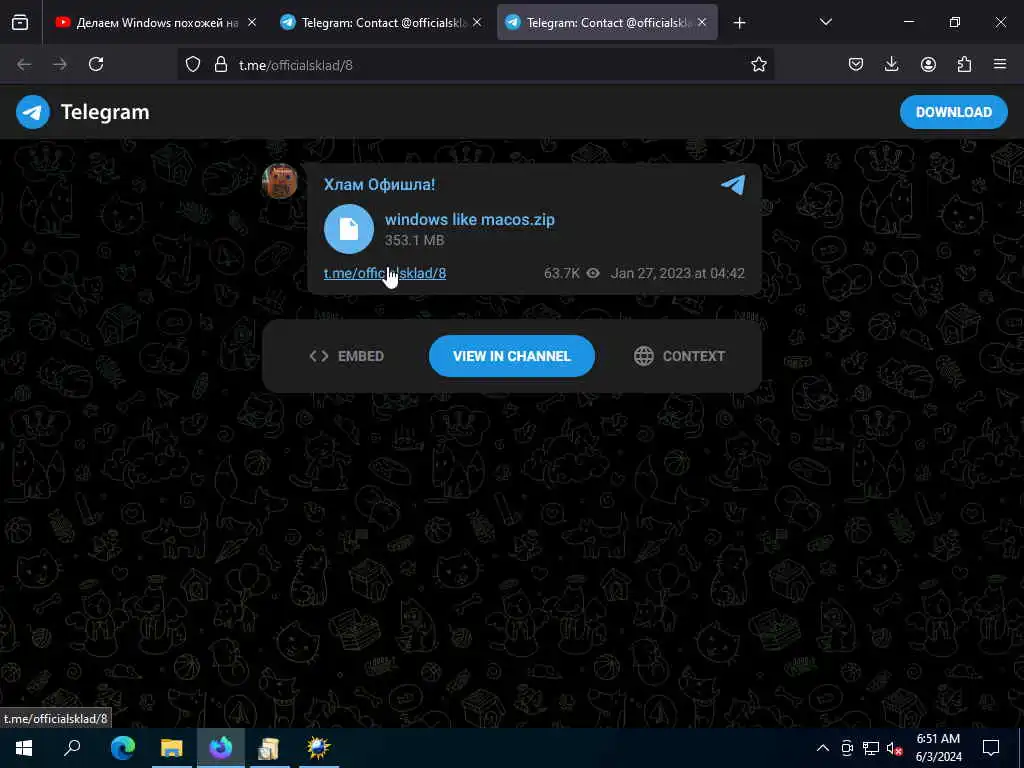
Task: Switch to the YouTube 'Делаем Windows' tab
Action: [155, 23]
